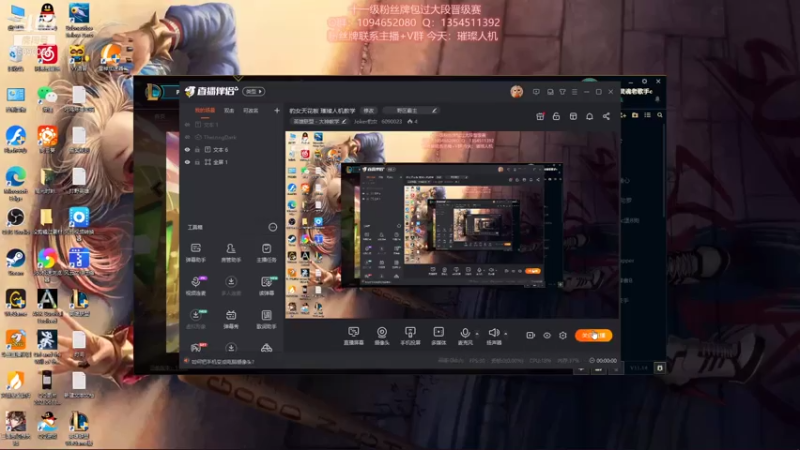
Task: Open the tip link in status bar
Action: click(x=222, y=362)
